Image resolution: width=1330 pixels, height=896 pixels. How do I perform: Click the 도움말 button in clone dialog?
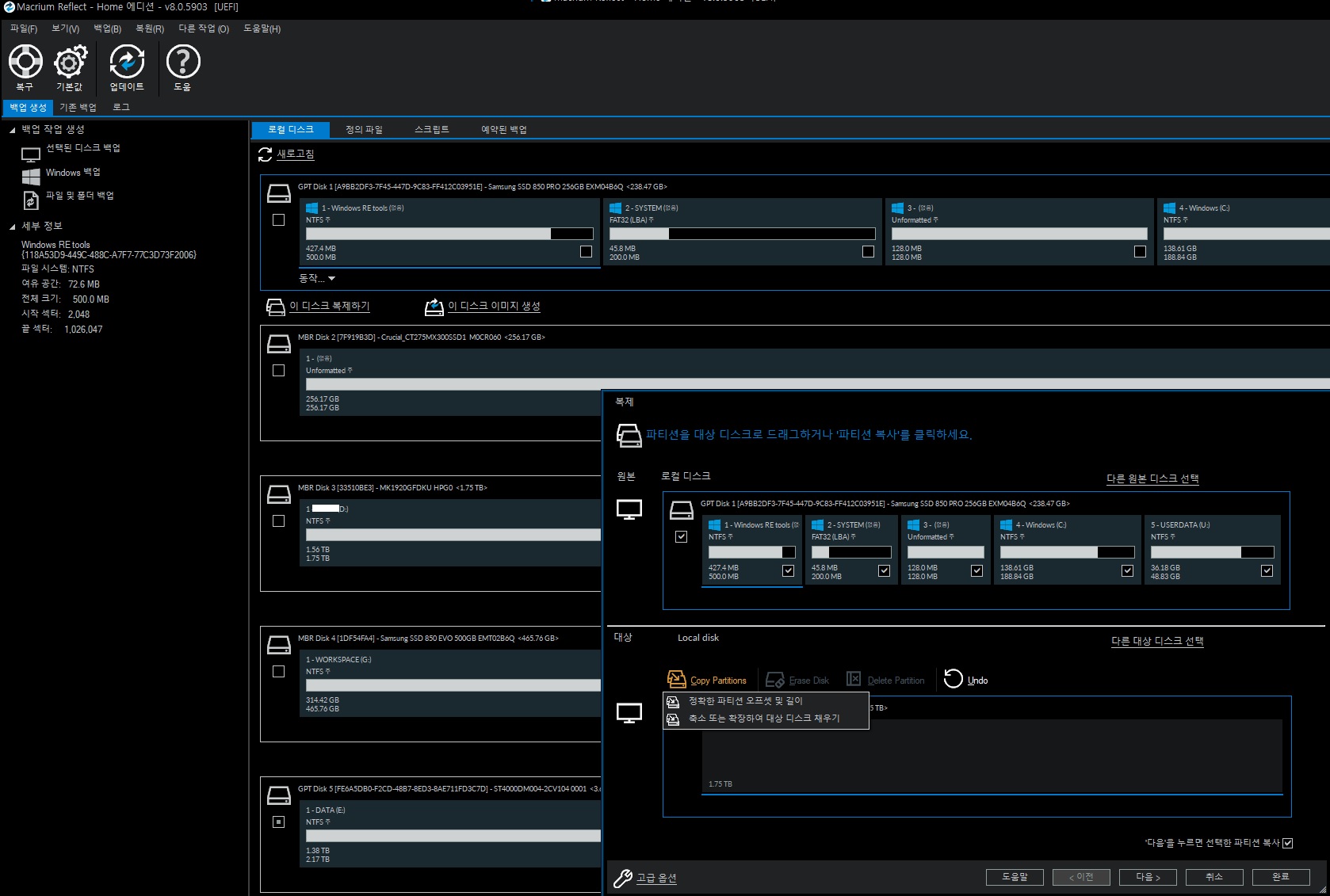click(x=1015, y=877)
